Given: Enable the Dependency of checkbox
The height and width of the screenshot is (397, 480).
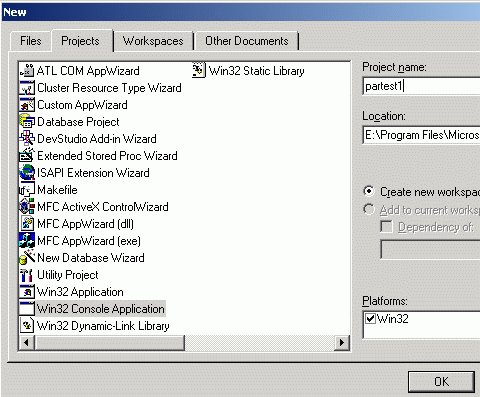Looking at the screenshot, I should pos(386,227).
